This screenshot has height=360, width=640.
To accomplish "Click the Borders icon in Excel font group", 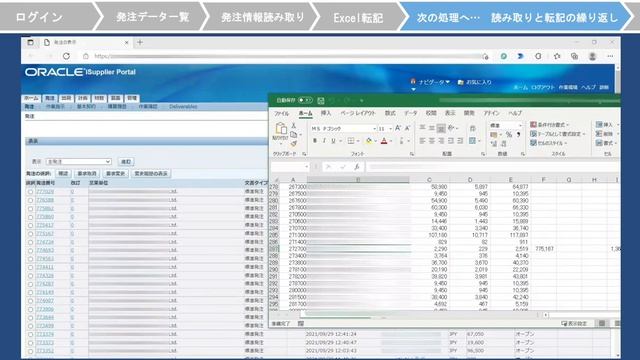I will pos(351,141).
